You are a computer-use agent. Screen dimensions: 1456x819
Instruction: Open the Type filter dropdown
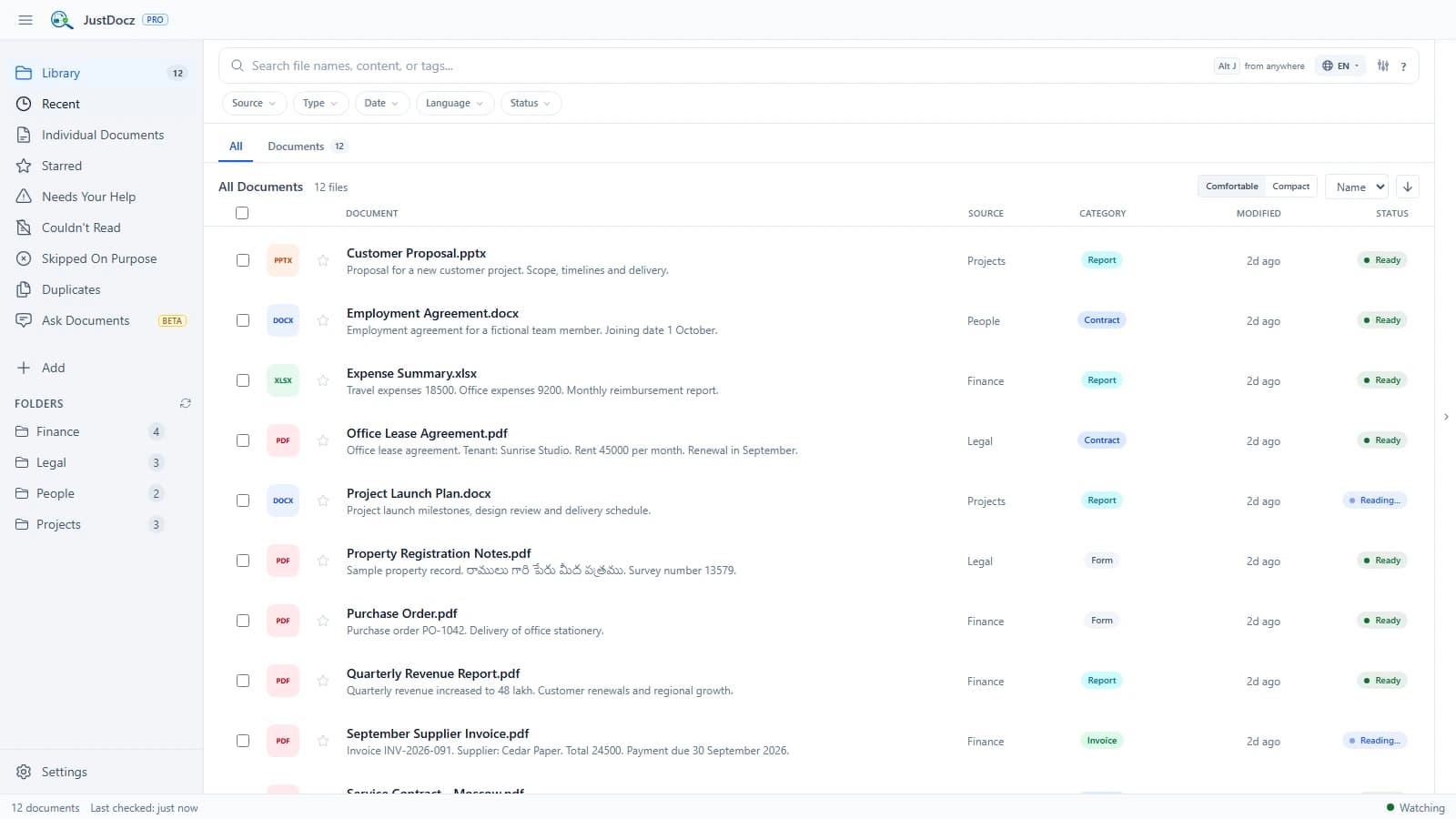tap(320, 103)
